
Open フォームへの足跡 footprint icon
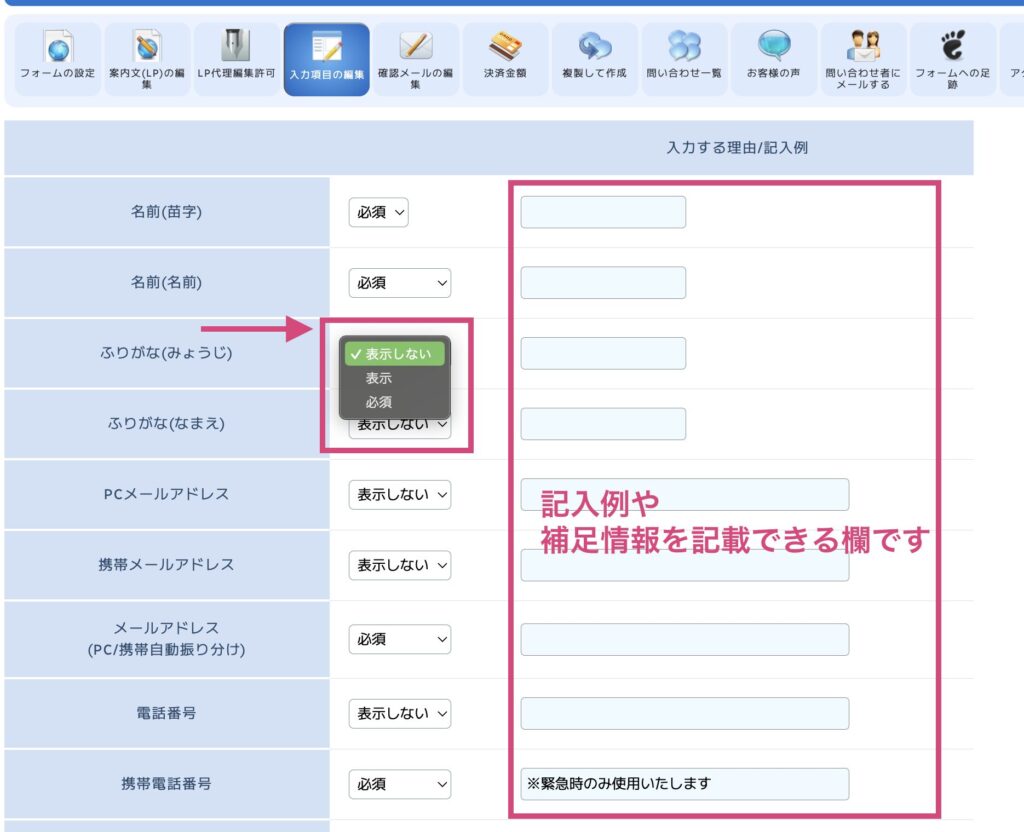tap(952, 47)
